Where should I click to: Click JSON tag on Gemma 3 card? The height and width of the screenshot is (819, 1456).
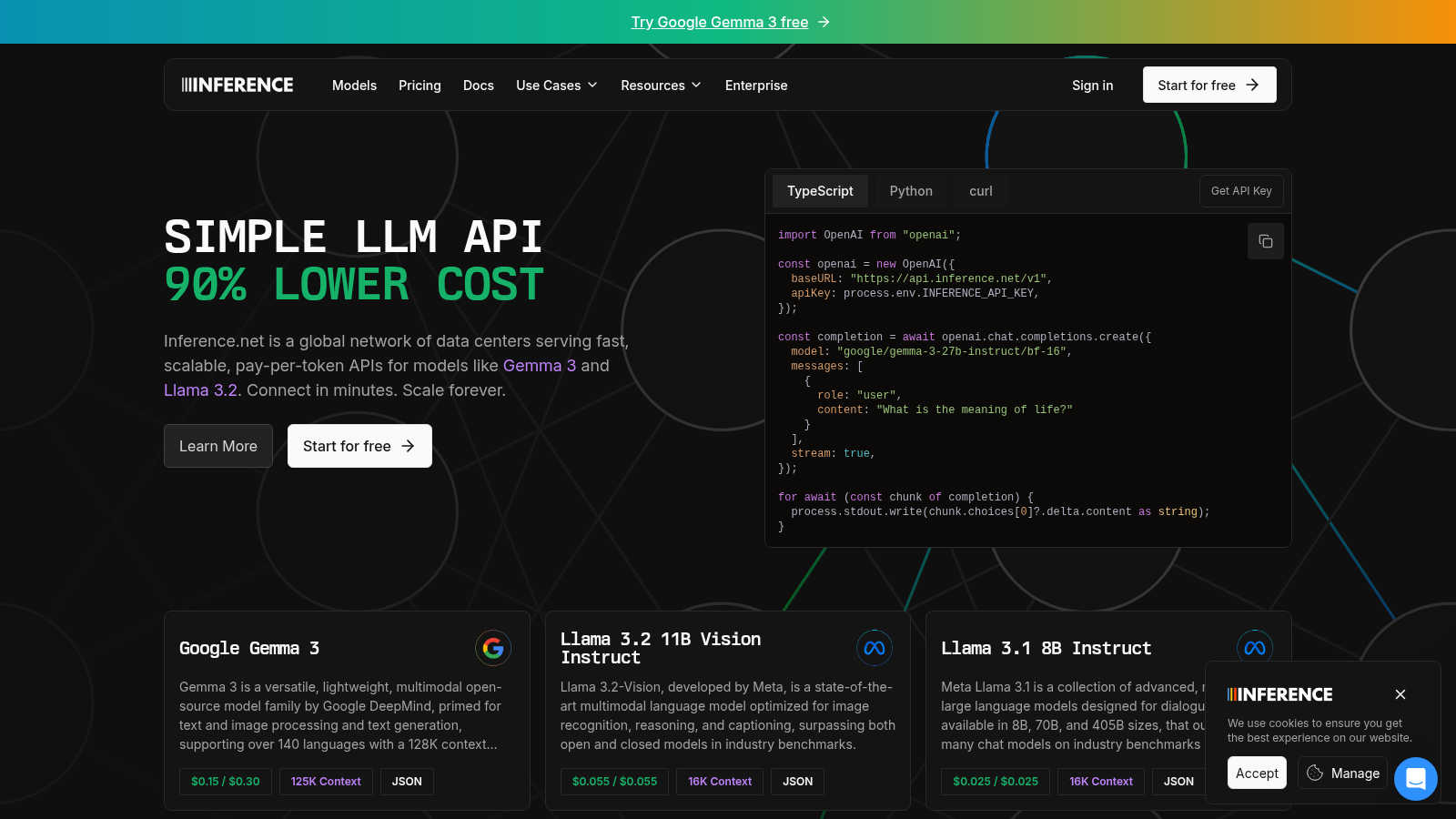(x=407, y=782)
